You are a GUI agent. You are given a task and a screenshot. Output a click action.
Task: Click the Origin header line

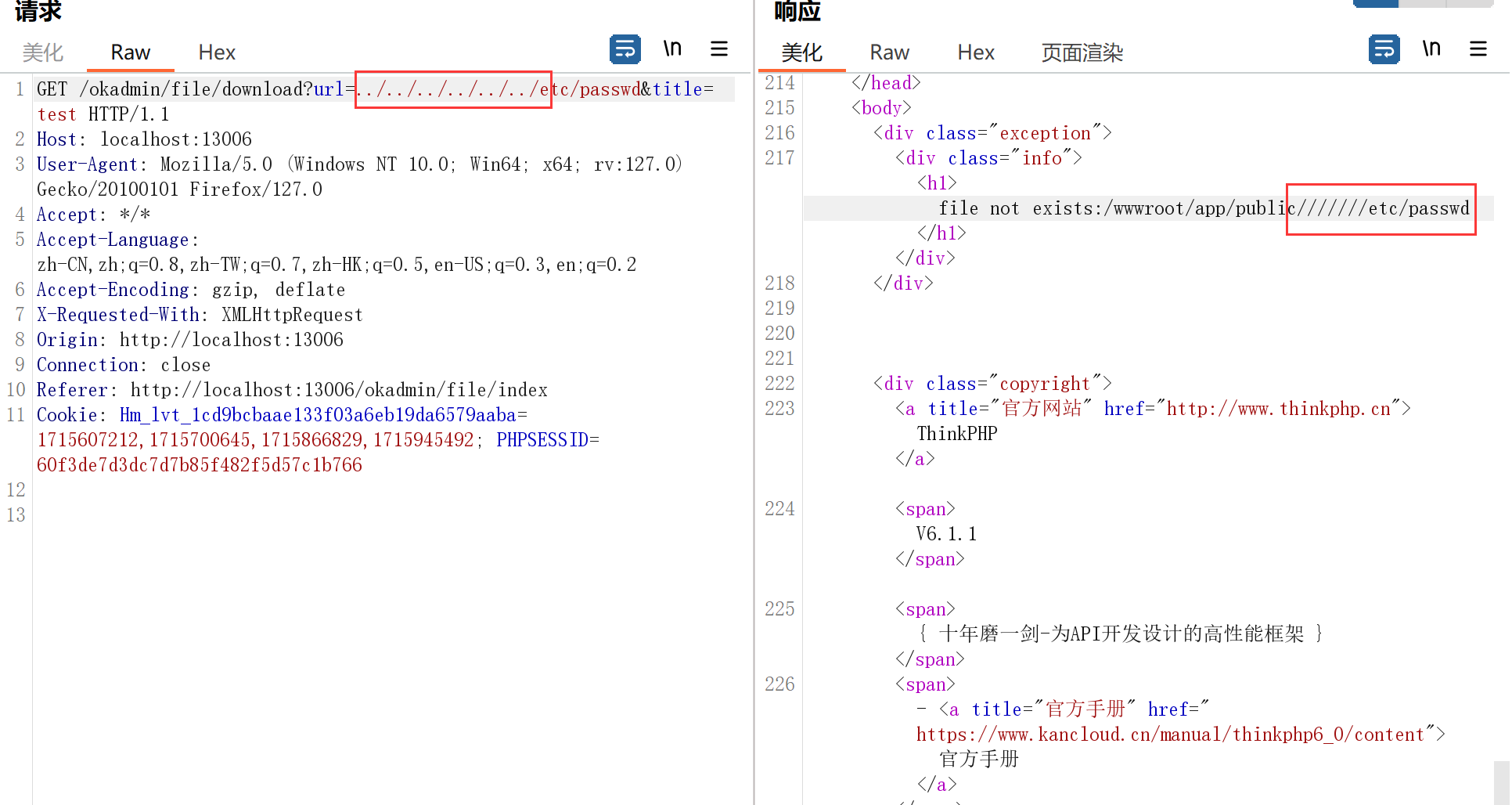click(x=190, y=340)
